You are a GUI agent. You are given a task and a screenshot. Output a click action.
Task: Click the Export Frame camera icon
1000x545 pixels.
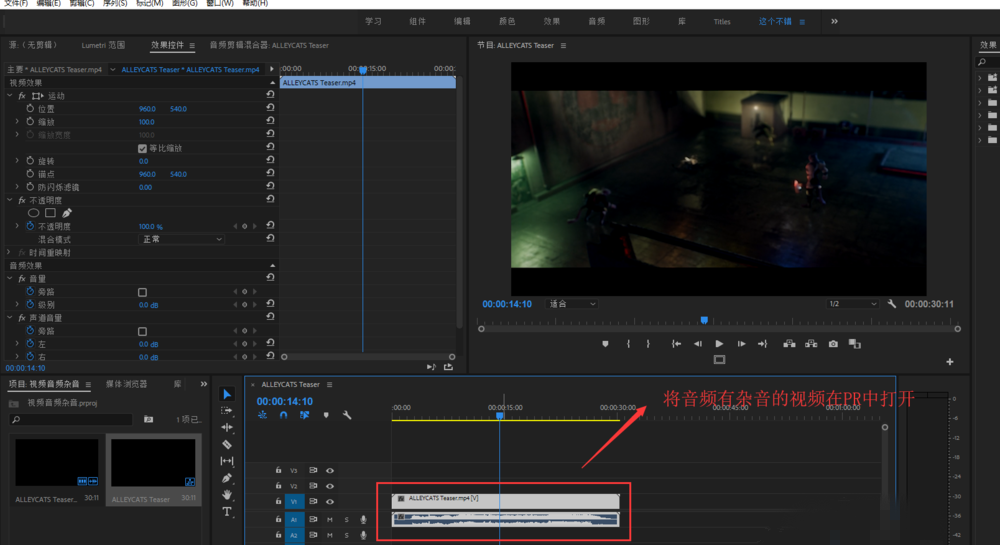point(833,344)
